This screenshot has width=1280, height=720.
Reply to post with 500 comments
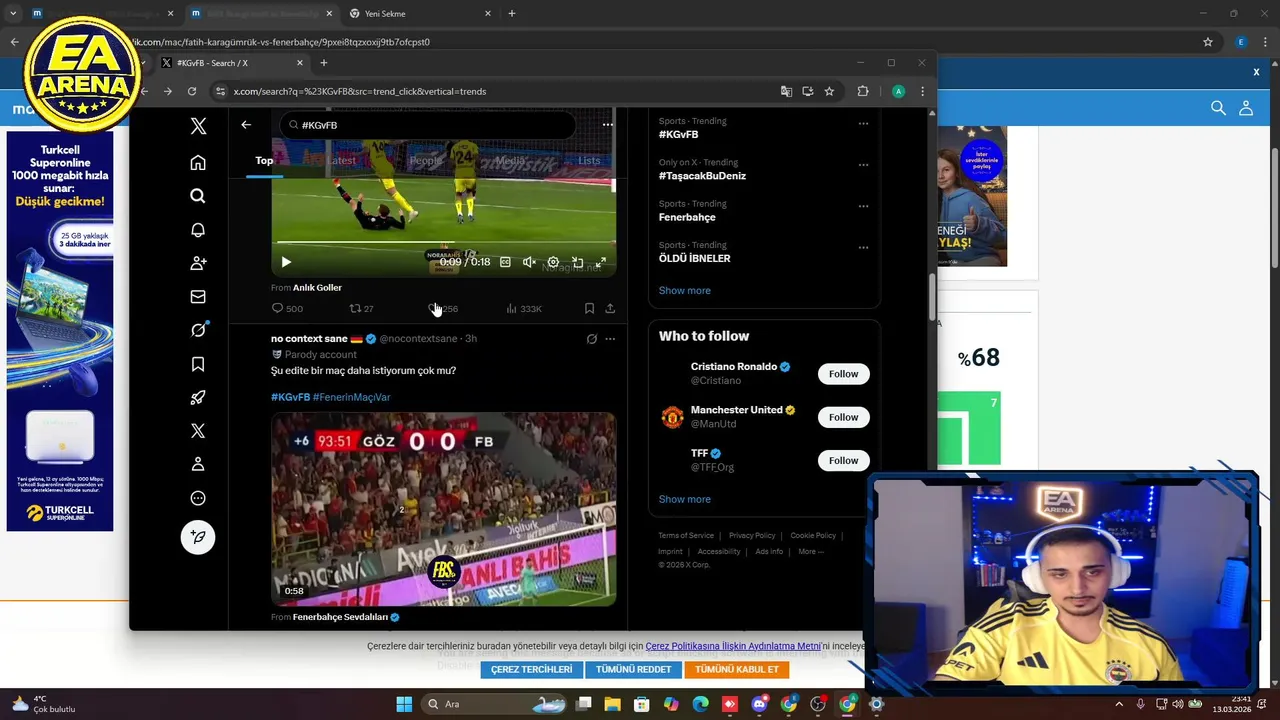coord(287,309)
